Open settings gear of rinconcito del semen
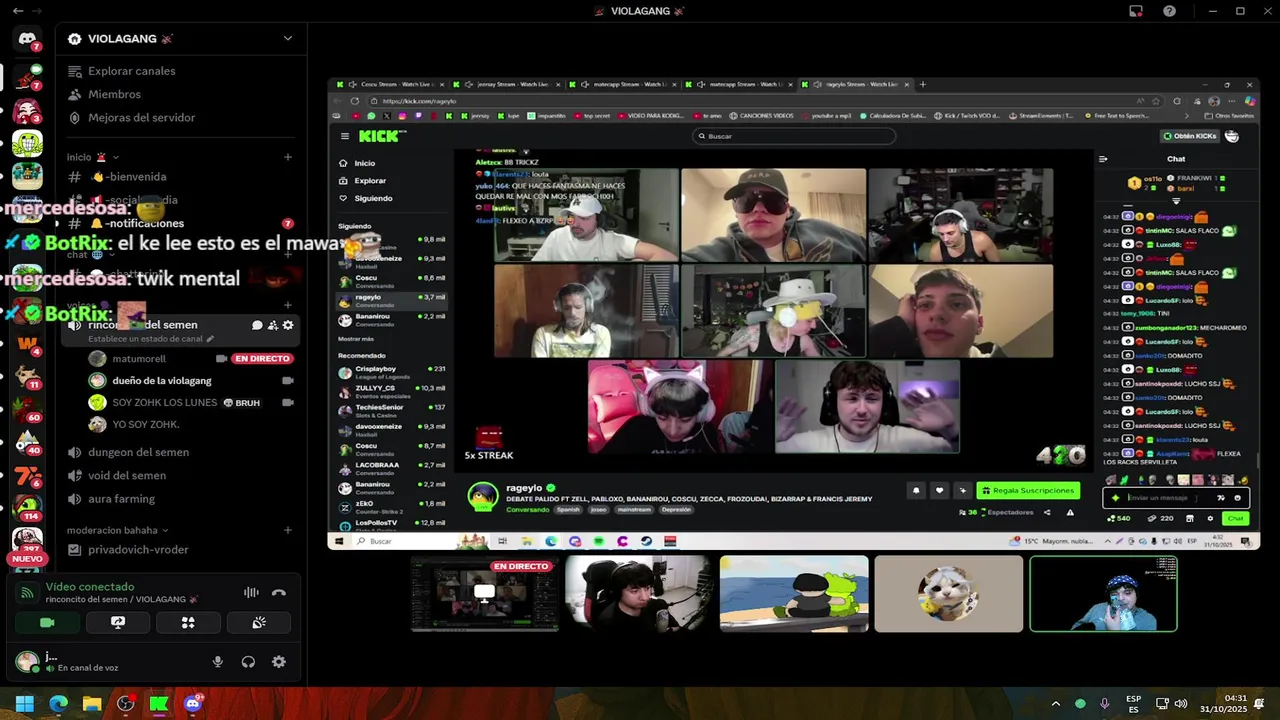This screenshot has height=720, width=1280. (288, 325)
